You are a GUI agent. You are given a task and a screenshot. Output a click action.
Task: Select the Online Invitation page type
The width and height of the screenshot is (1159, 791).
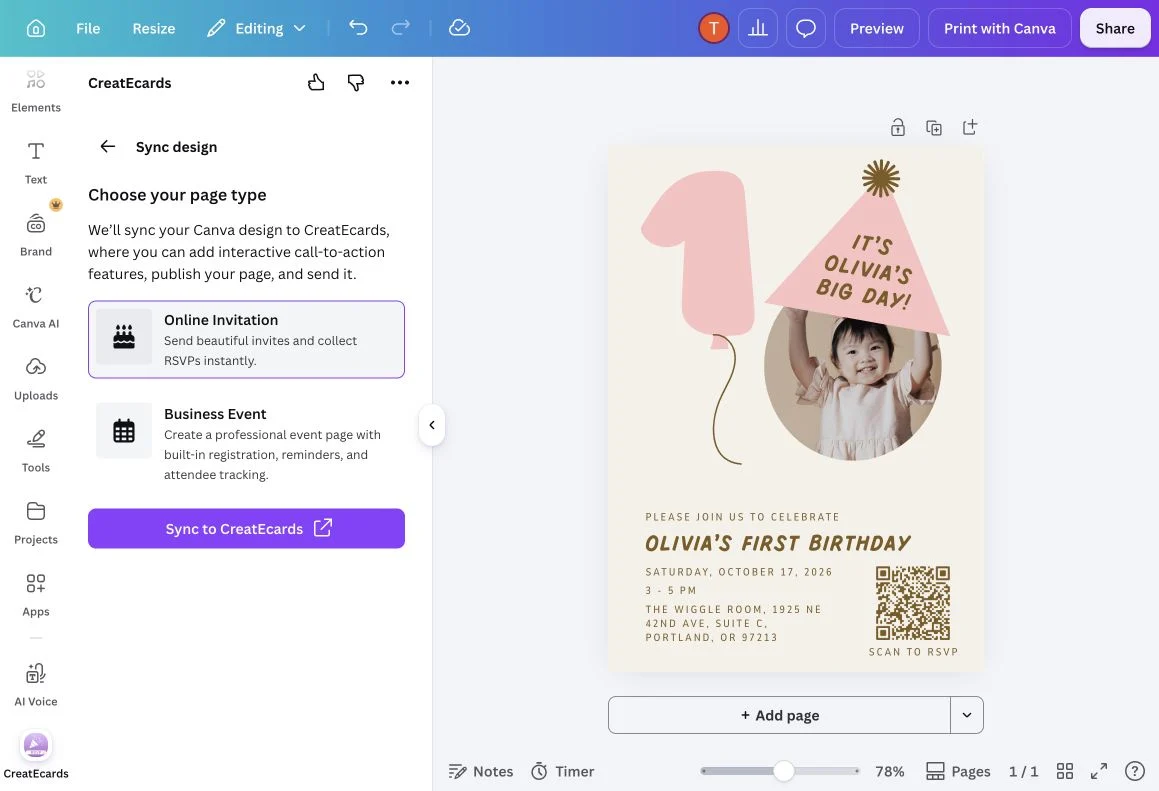point(246,339)
